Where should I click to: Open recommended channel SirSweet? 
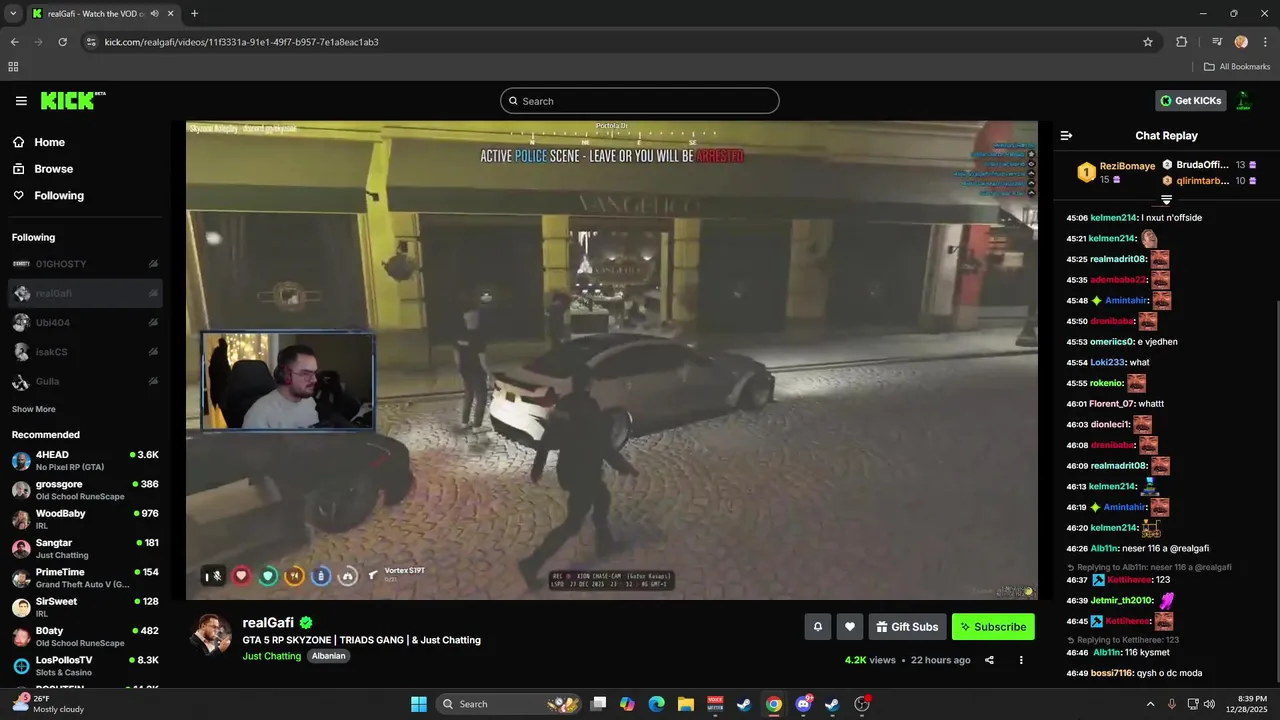point(85,608)
